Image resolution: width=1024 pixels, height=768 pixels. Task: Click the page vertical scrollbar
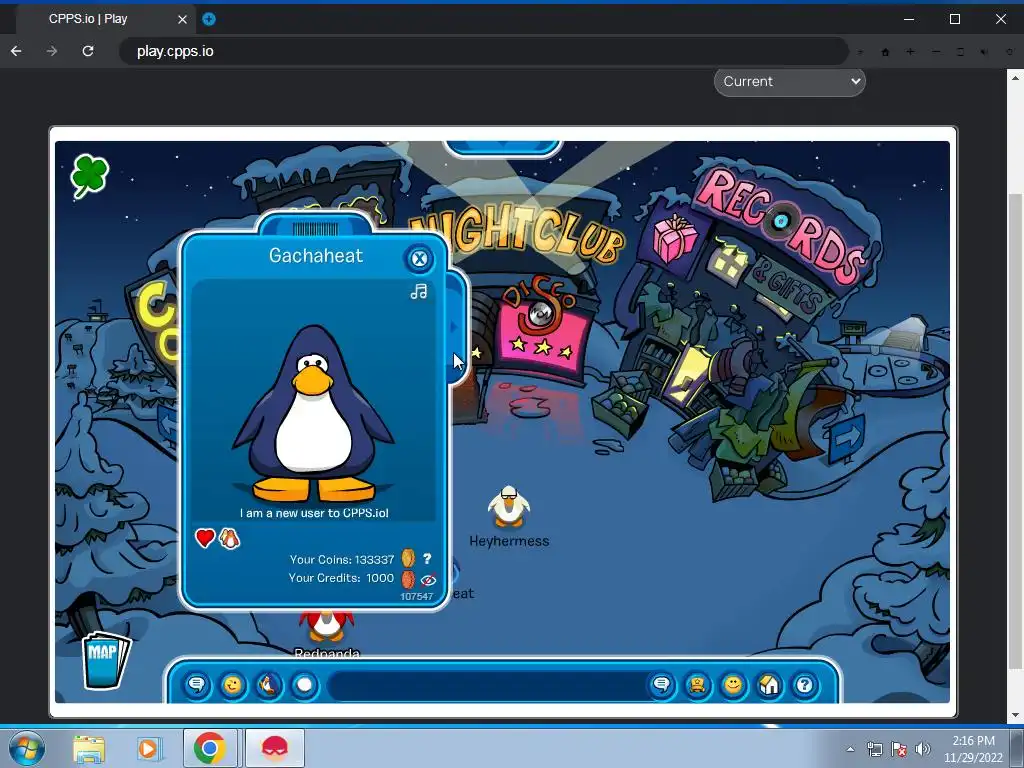pyautogui.click(x=1015, y=431)
